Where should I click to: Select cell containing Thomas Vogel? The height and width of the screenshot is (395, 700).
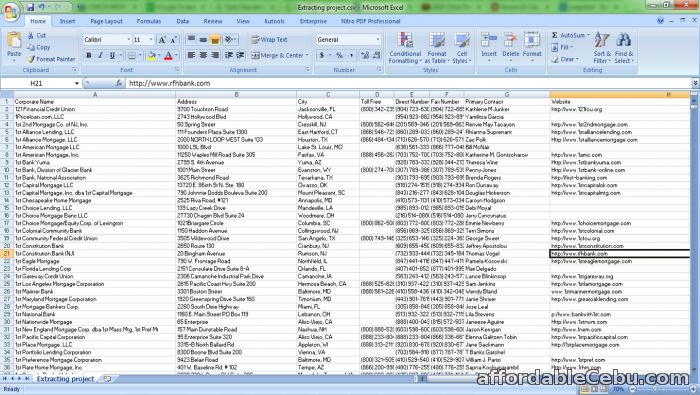[507, 254]
